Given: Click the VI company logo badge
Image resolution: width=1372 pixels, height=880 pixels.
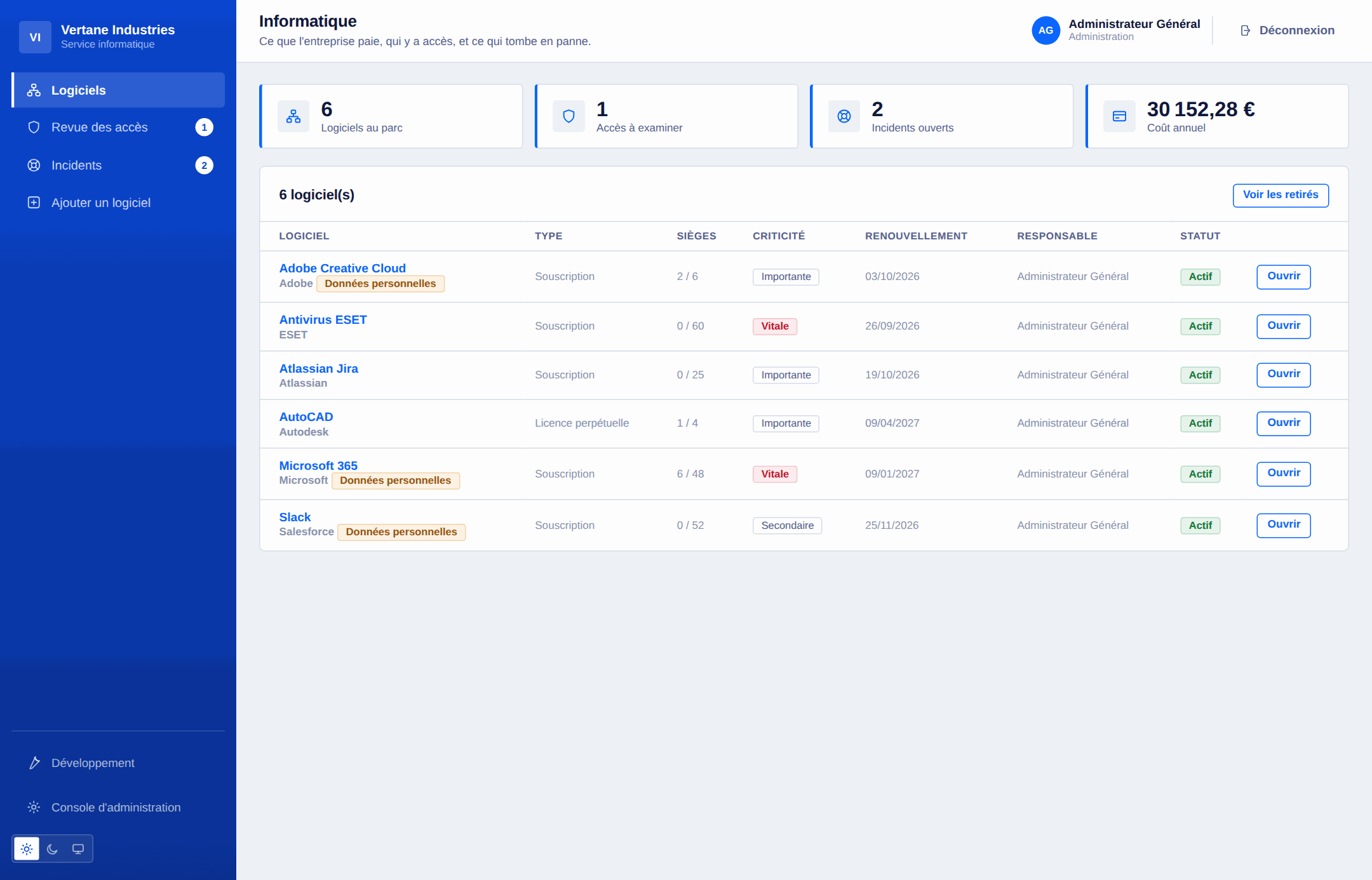Looking at the screenshot, I should click(x=35, y=37).
